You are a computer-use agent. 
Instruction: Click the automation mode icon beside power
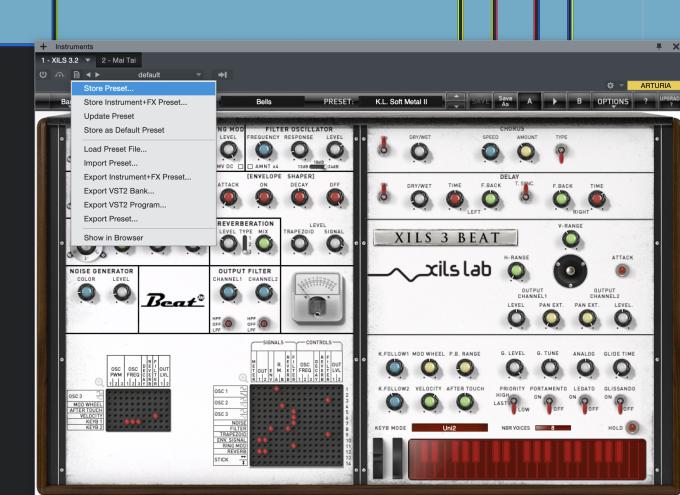pos(59,75)
